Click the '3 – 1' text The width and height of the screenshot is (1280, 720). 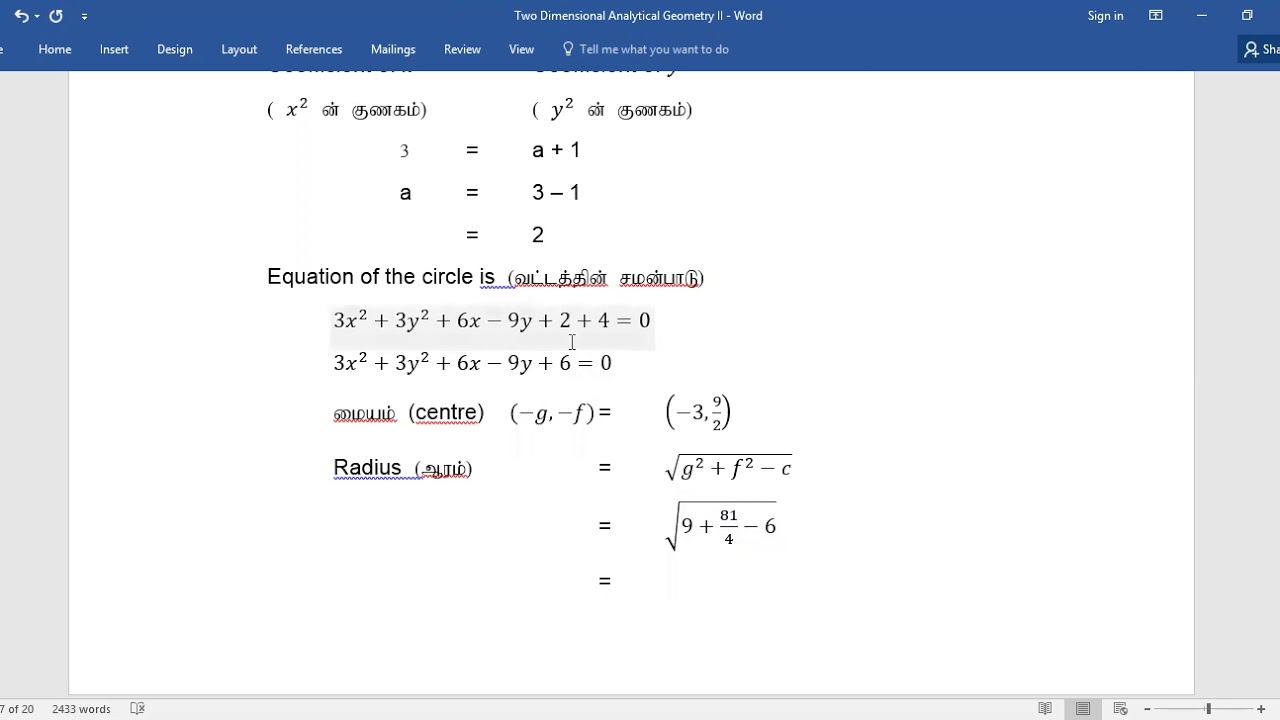tap(556, 192)
